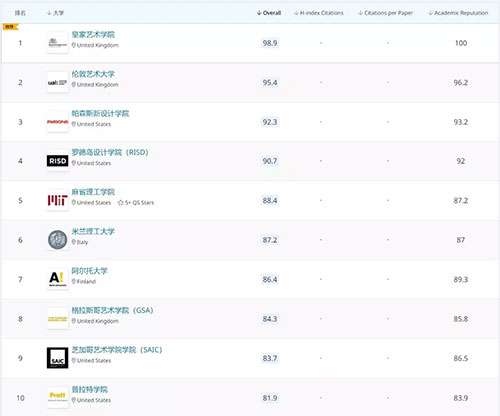The image size is (500, 416).
Task: Sort by Citations per Paper header
Action: pyautogui.click(x=385, y=13)
